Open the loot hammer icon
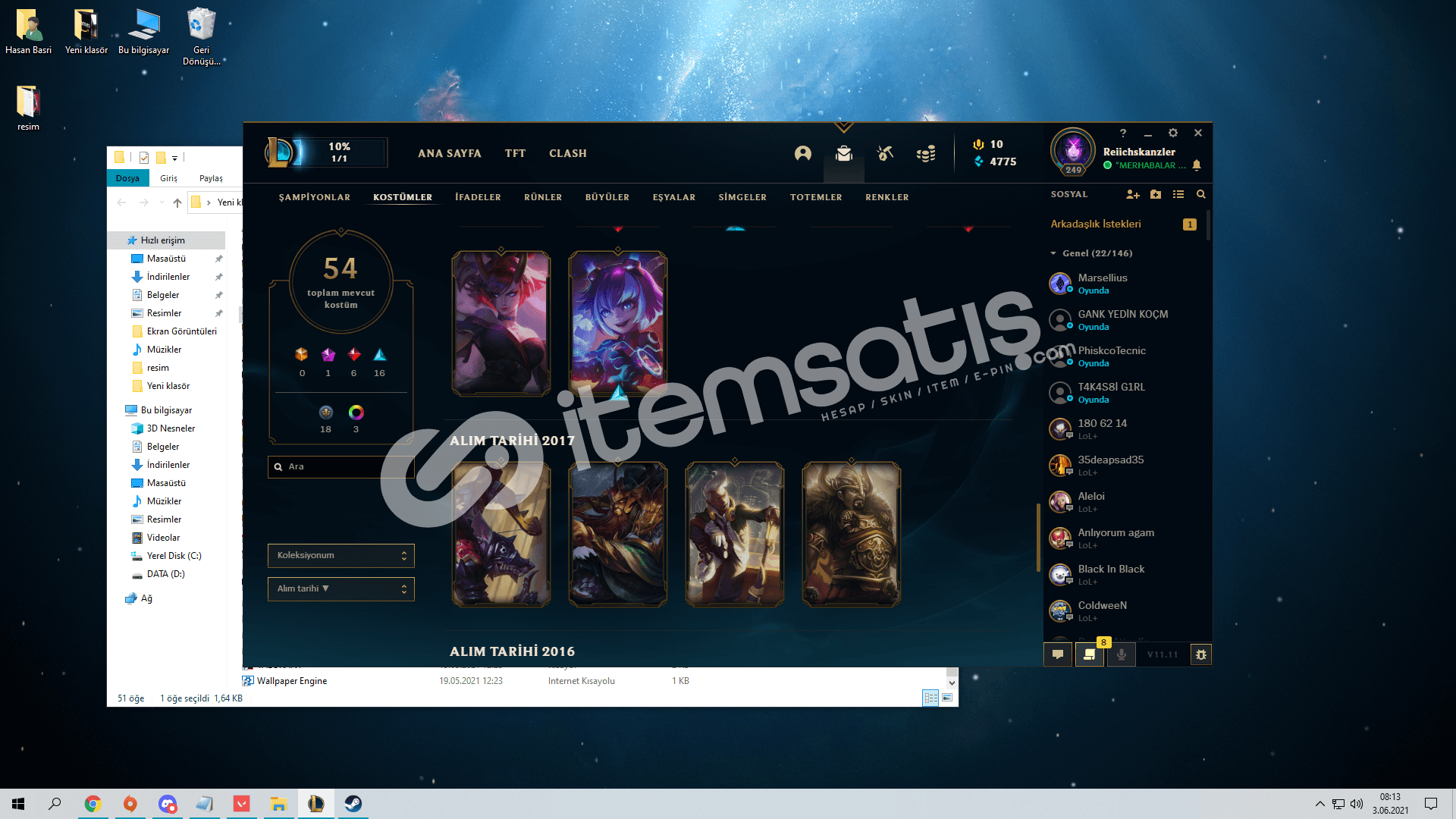1456x819 pixels. coord(885,153)
